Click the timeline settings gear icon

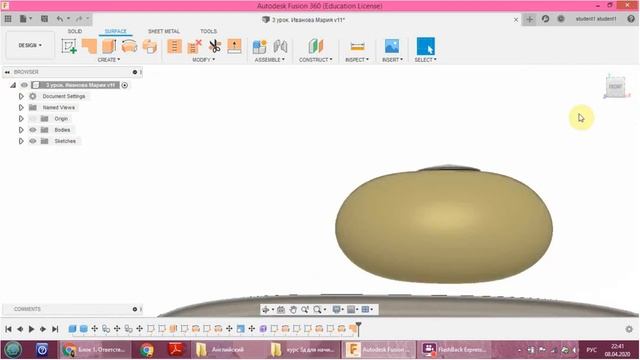(x=629, y=329)
